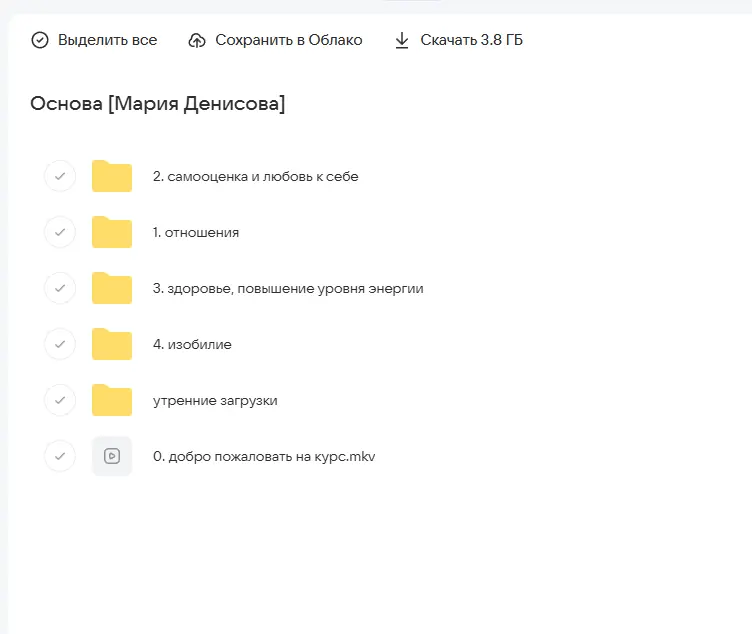Screen dimensions: 752x634
Task: Open the 3. здоровье, повышение уровня энергии folder name
Action: click(288, 289)
